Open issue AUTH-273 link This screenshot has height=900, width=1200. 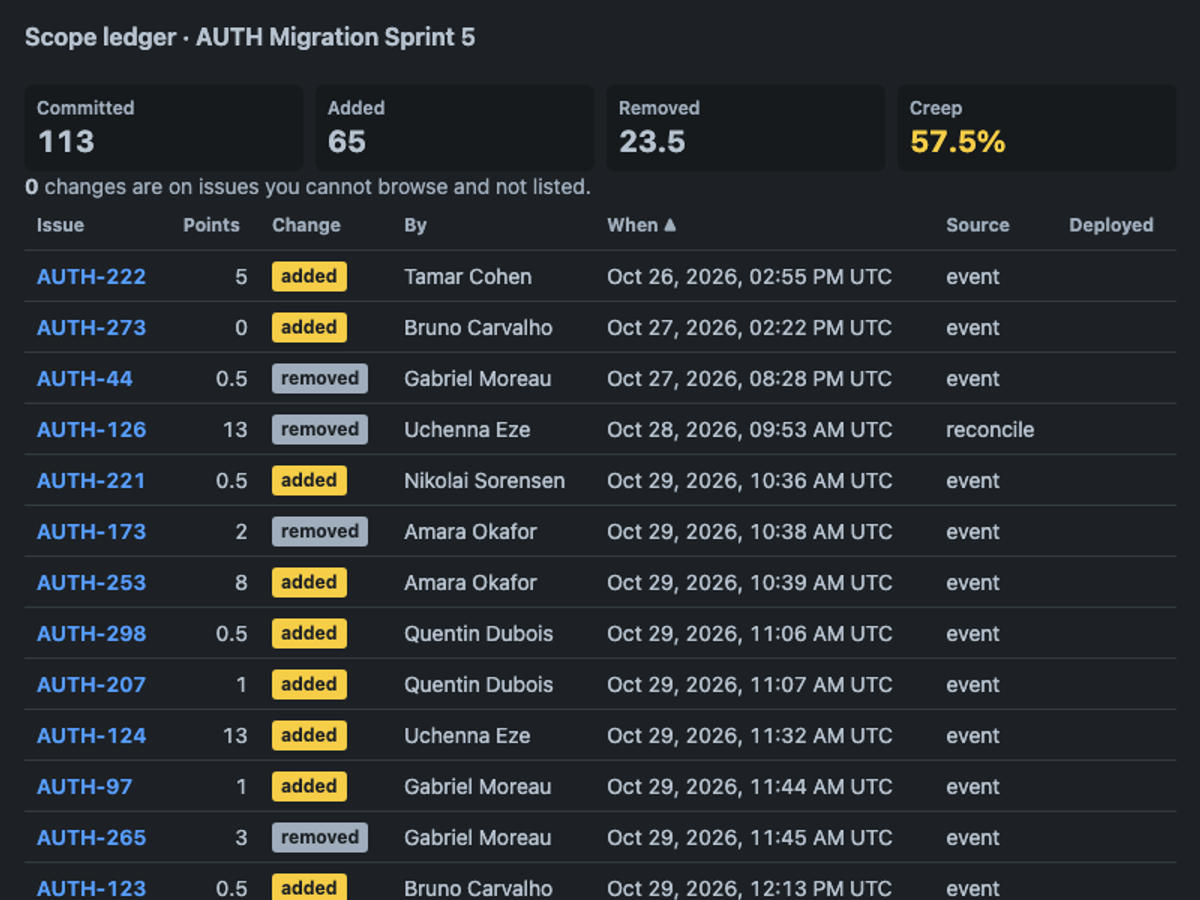click(91, 328)
